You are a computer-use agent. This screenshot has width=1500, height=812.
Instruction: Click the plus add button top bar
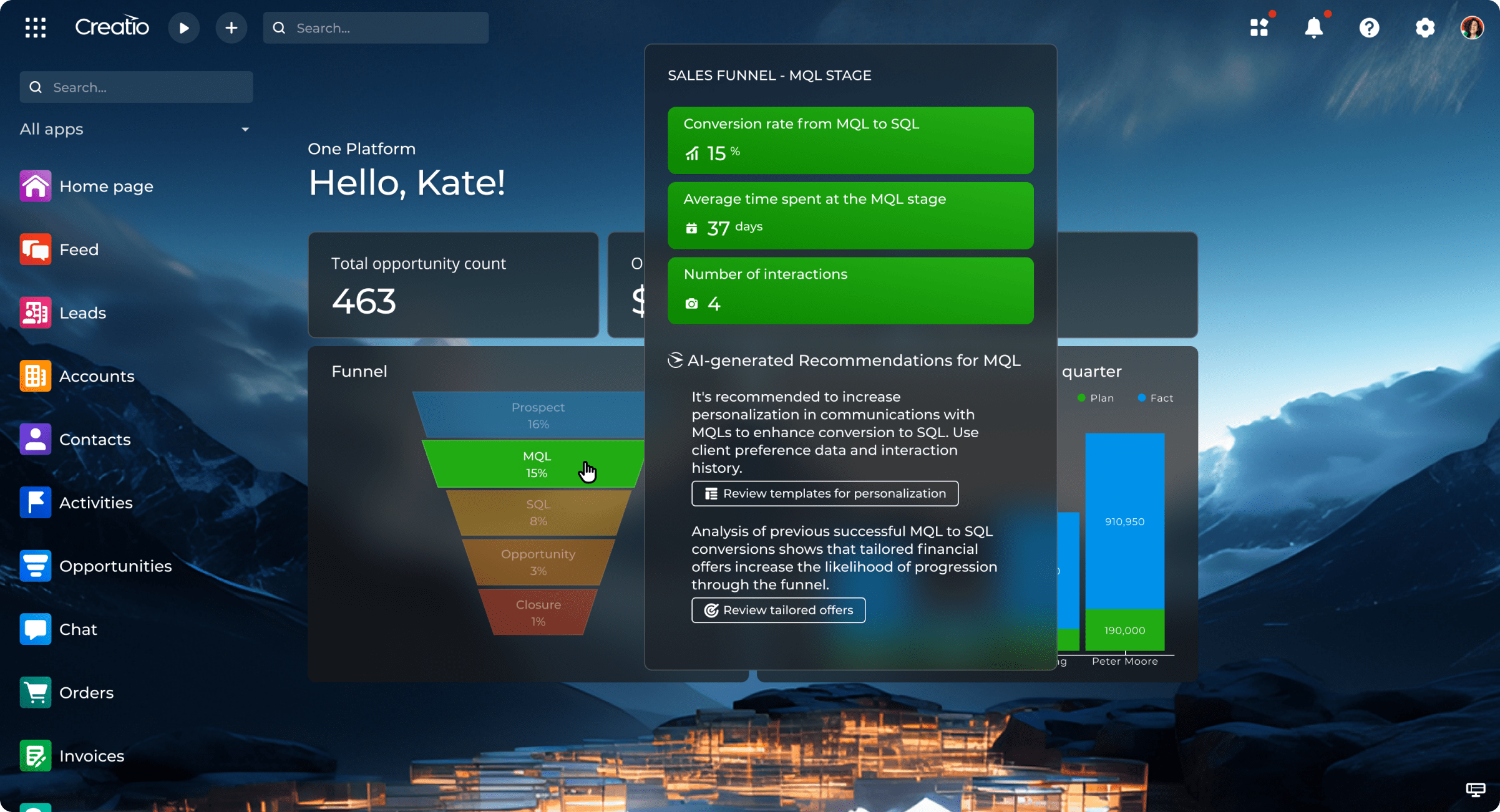[x=231, y=28]
